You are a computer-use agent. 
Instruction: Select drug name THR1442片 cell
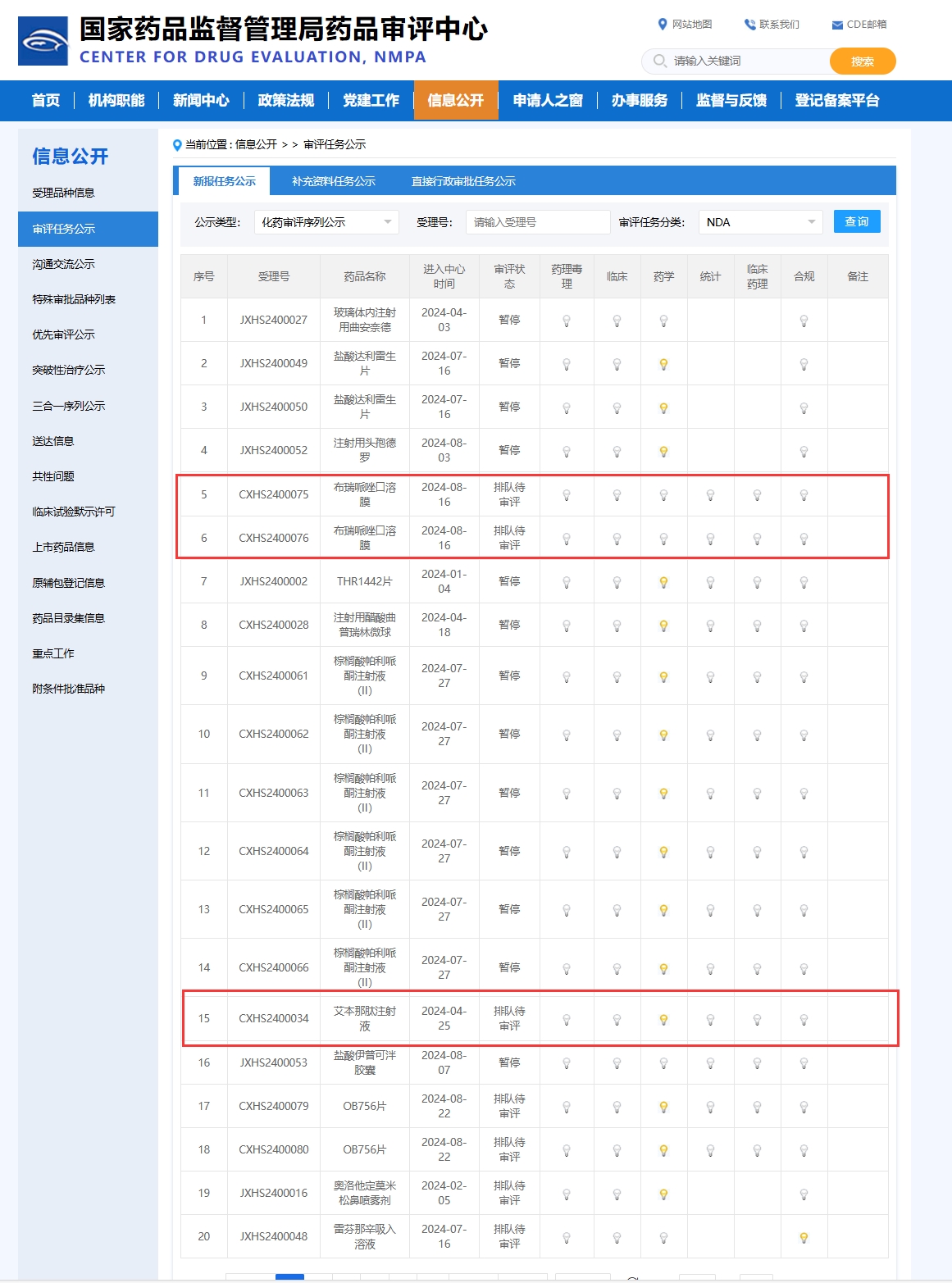click(x=365, y=581)
